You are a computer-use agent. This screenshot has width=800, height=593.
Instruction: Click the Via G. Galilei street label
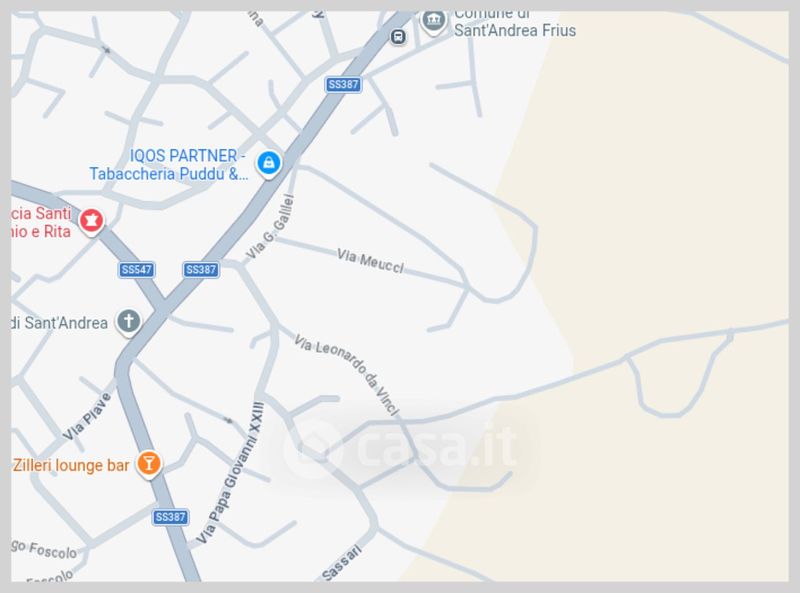tap(270, 227)
